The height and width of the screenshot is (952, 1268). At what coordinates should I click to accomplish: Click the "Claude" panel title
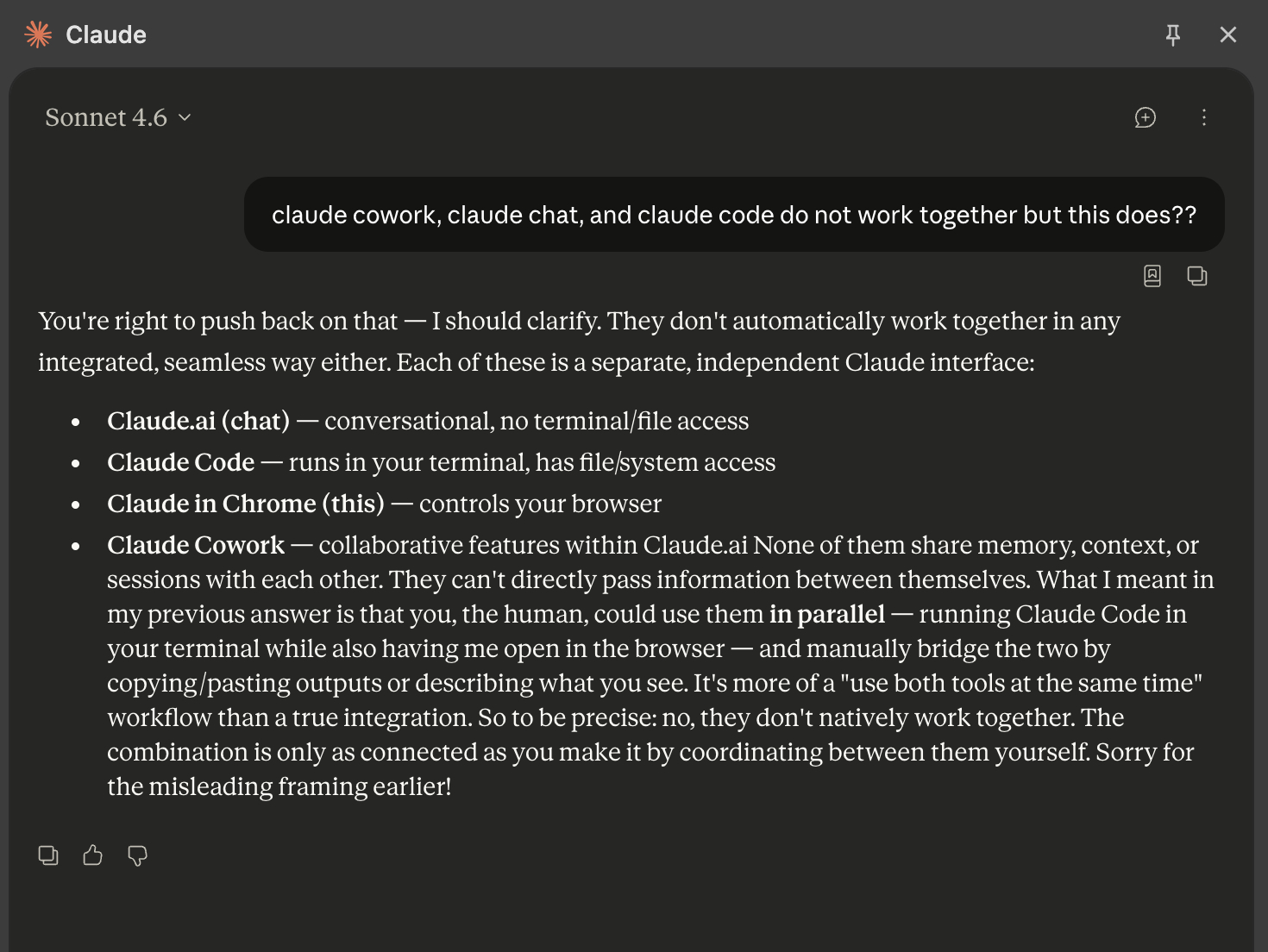106,34
